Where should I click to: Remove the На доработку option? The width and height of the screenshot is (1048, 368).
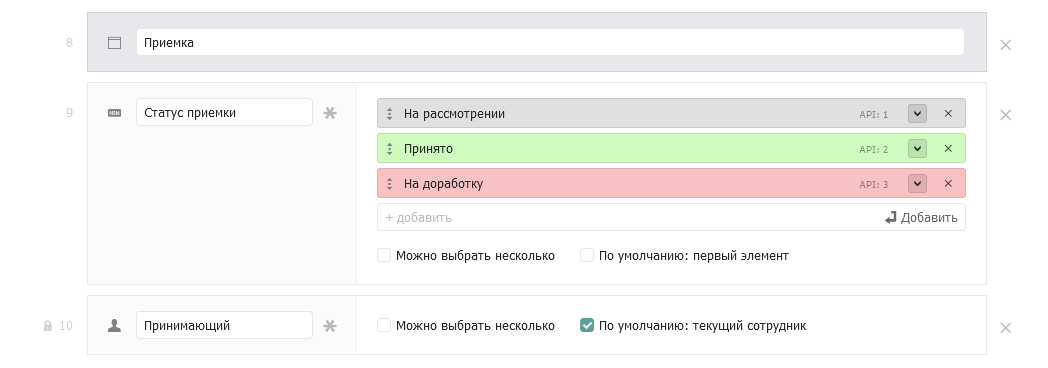pos(948,183)
